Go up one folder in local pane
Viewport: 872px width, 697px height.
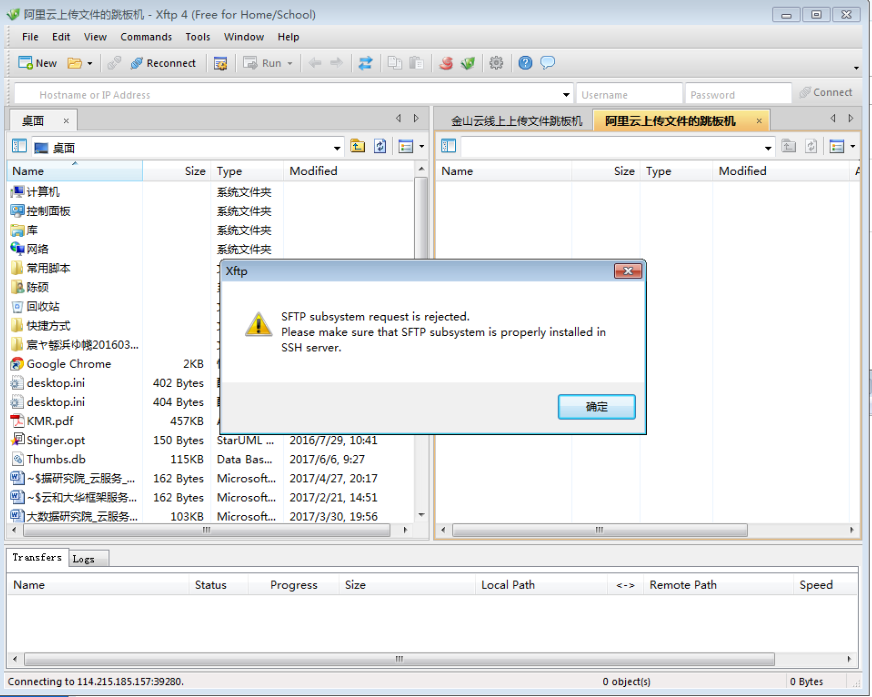tap(358, 146)
